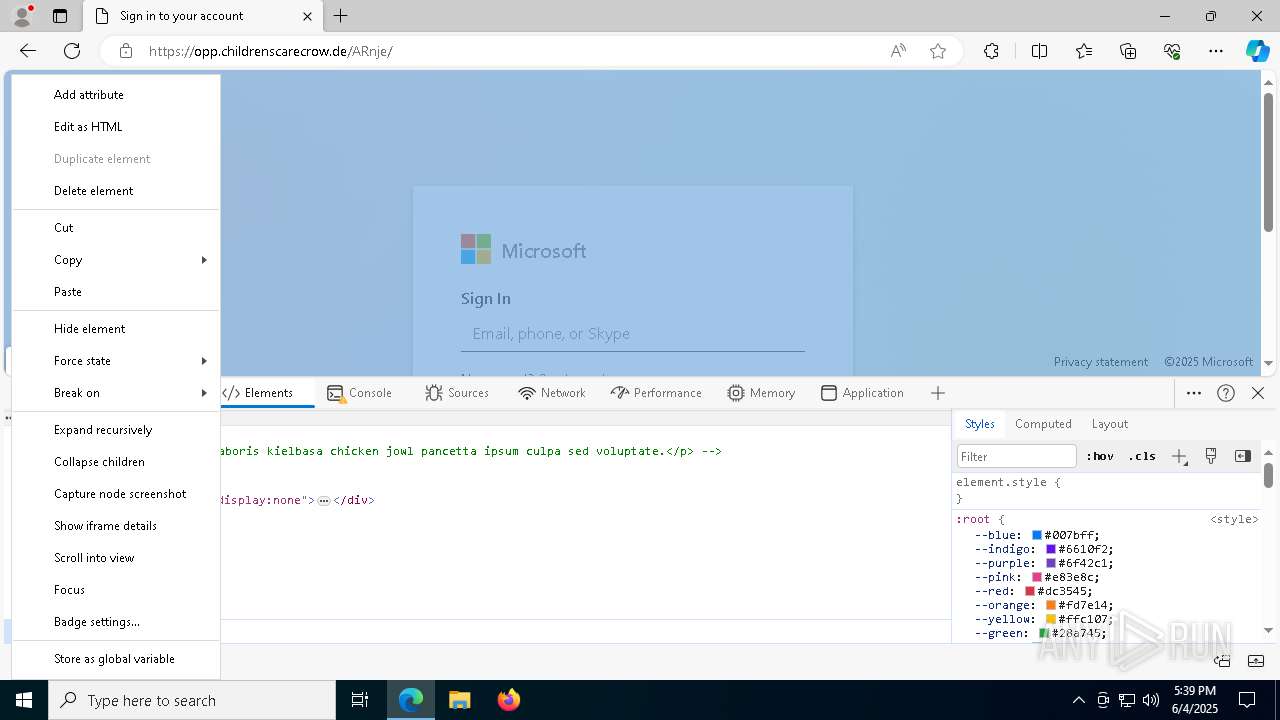Viewport: 1280px width, 720px height.
Task: Open DevTools customize ellipsis menu
Action: pyautogui.click(x=1194, y=393)
